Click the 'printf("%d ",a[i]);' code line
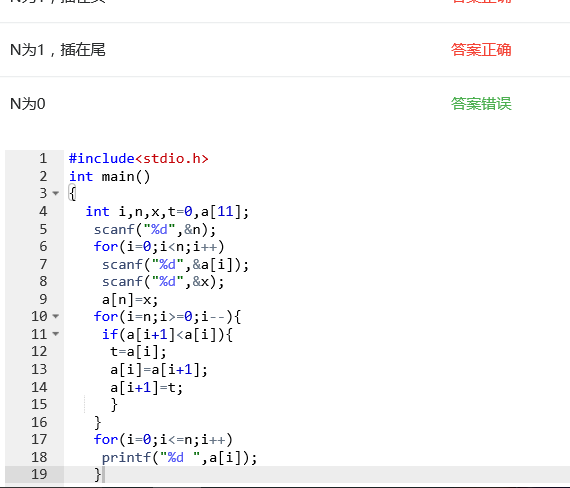This screenshot has height=488, width=570. [x=179, y=457]
